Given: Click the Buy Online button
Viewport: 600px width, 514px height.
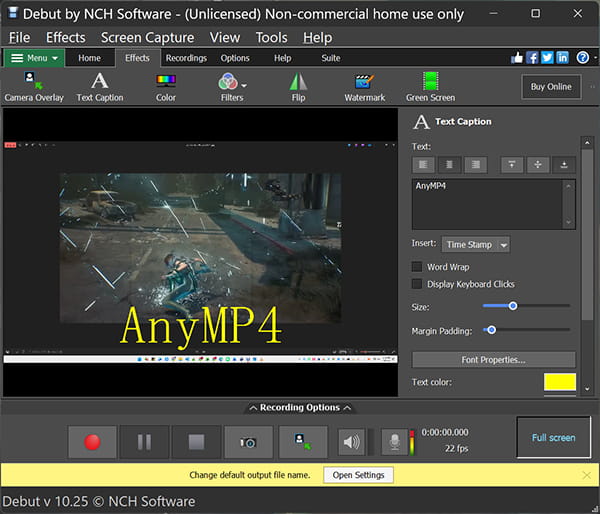Looking at the screenshot, I should [x=551, y=86].
